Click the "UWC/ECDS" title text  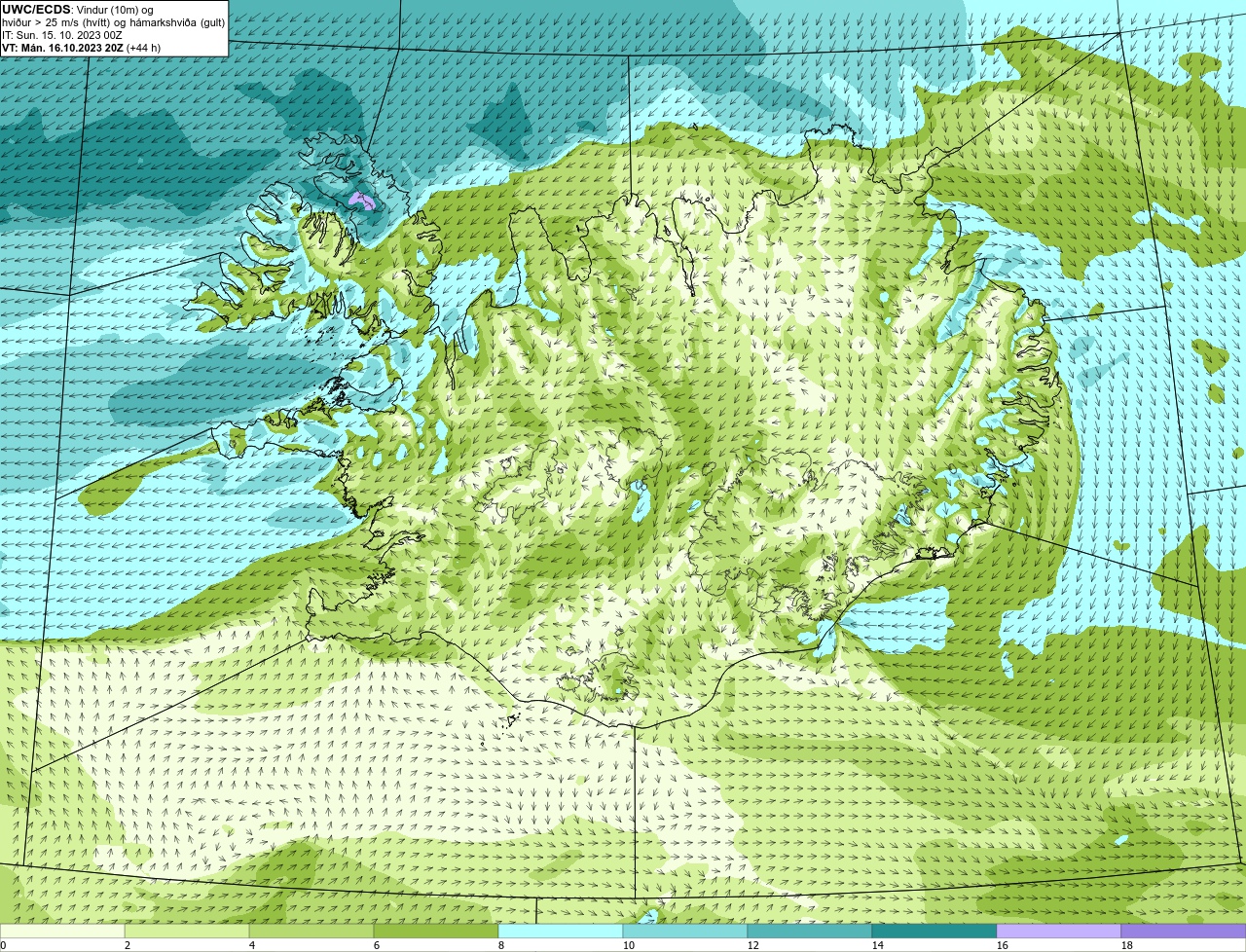point(36,10)
